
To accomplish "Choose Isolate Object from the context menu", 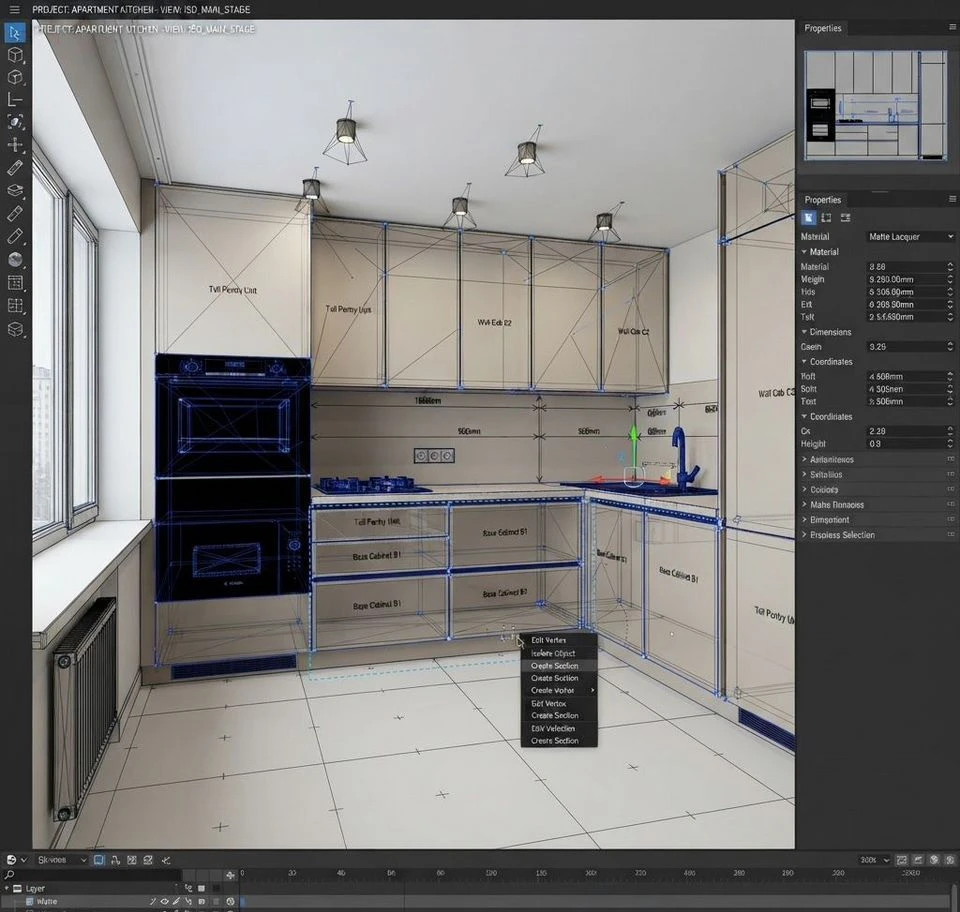I will tap(558, 653).
